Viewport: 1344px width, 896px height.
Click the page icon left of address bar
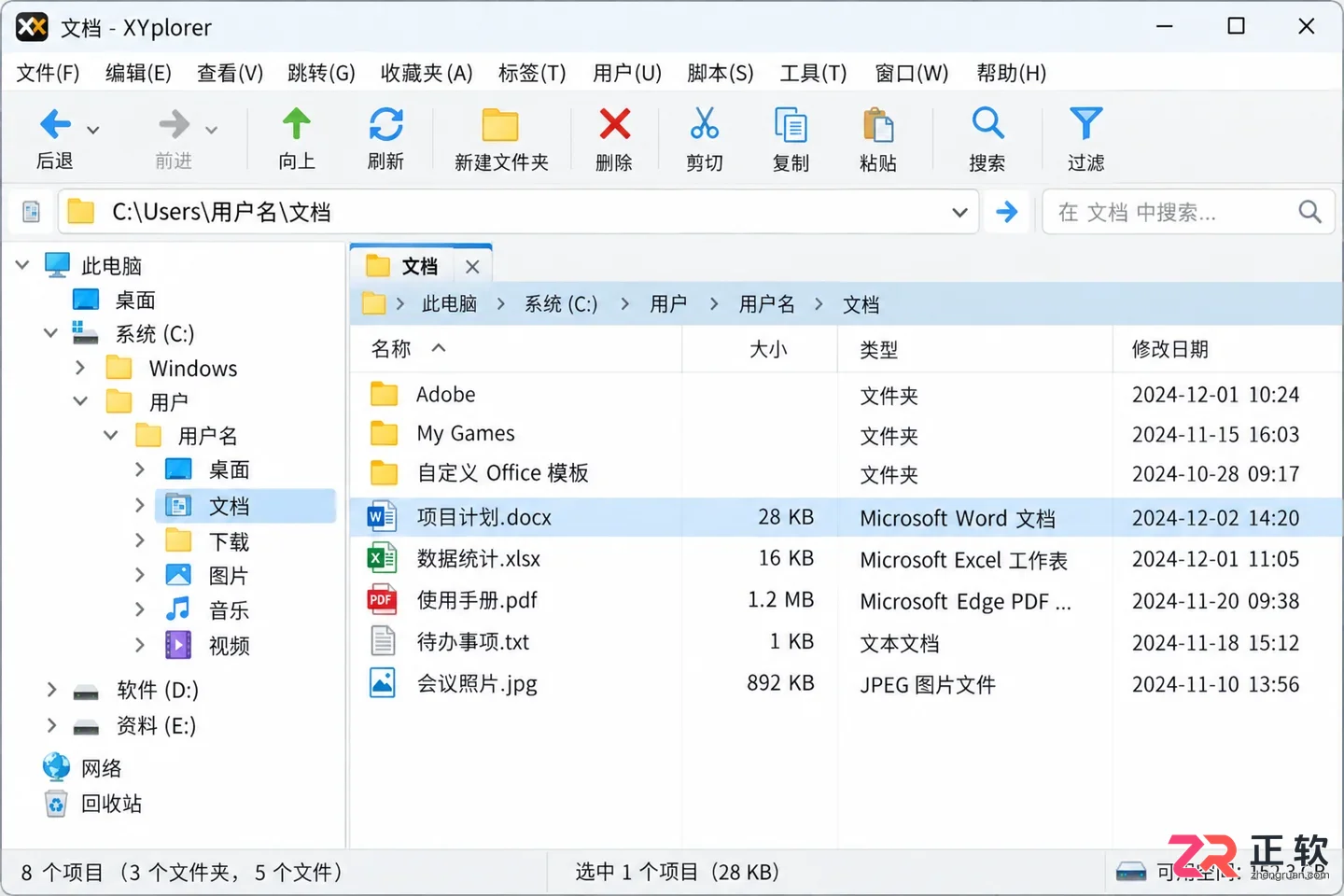(31, 212)
